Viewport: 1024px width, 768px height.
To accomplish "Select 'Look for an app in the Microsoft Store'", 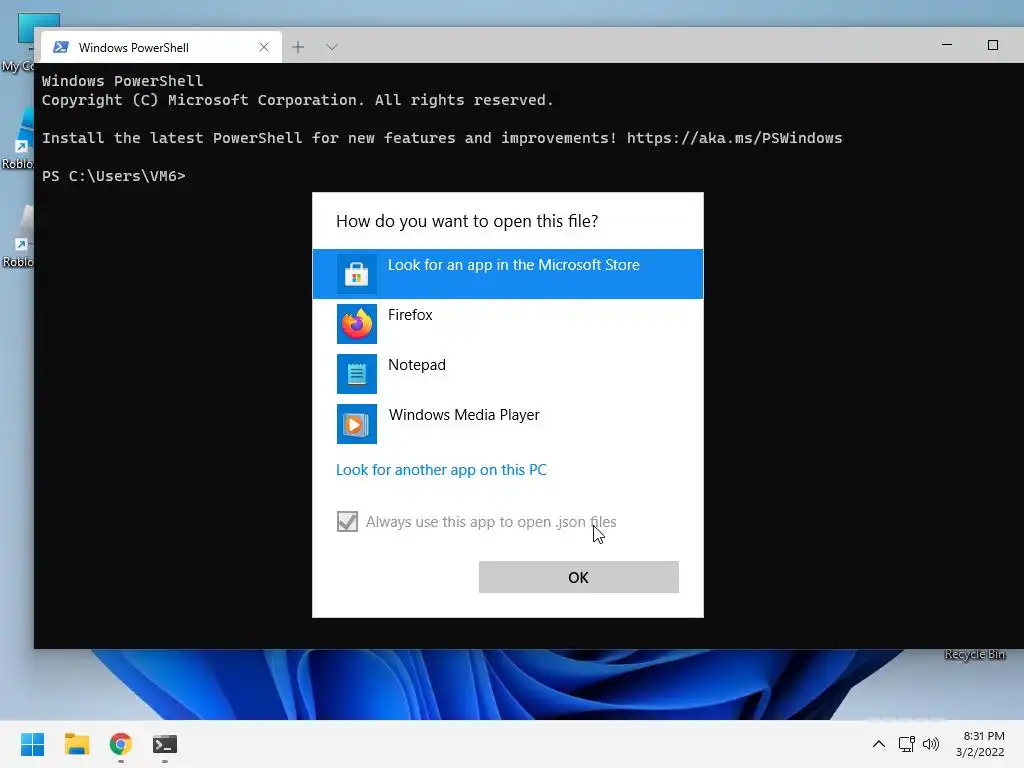I will [x=508, y=274].
